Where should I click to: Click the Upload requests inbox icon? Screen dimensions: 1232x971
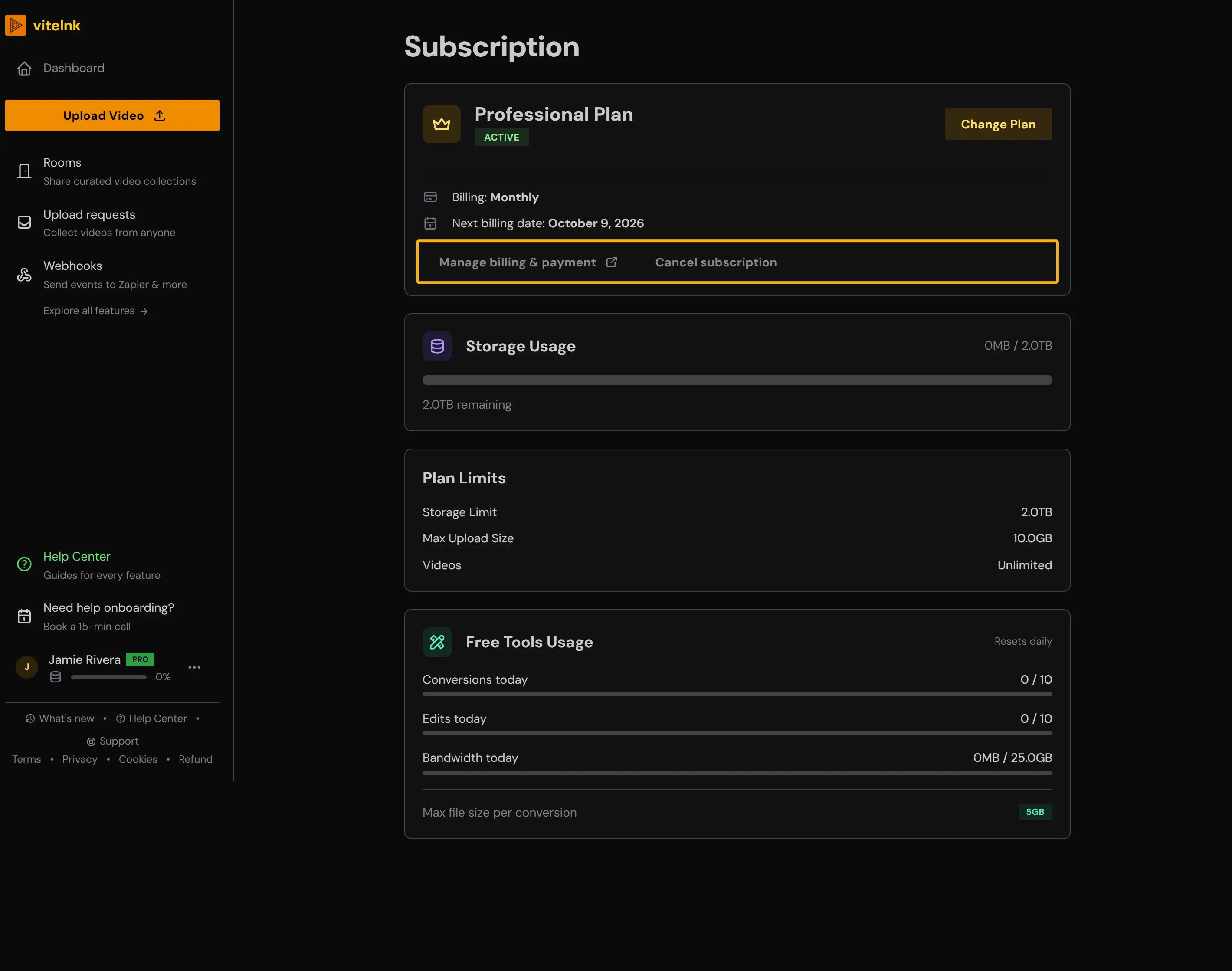click(24, 222)
